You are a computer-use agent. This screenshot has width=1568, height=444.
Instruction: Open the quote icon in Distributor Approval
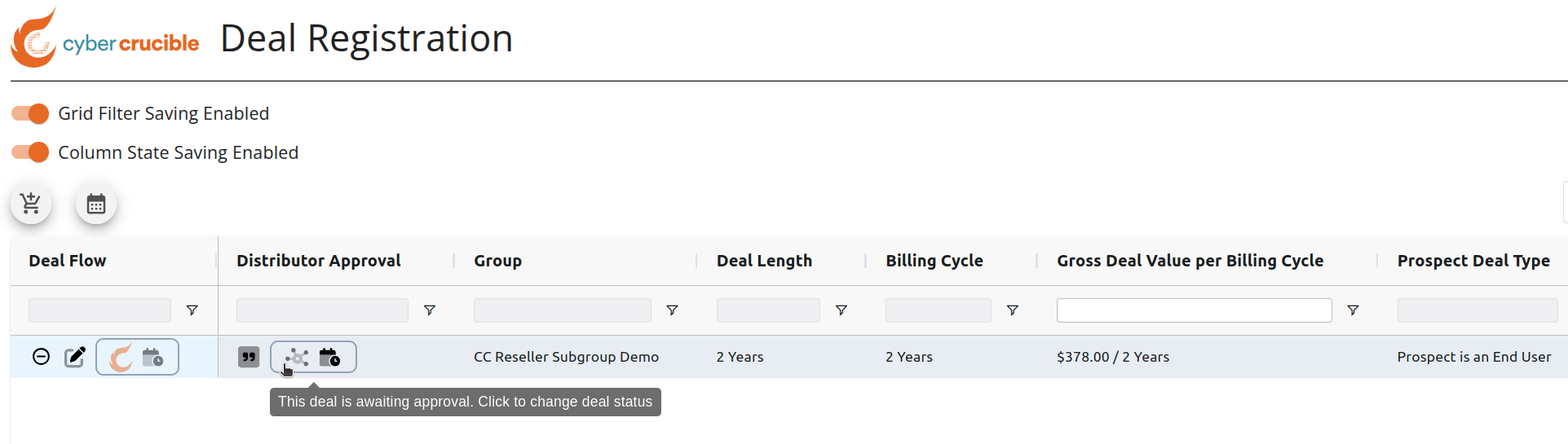click(x=249, y=357)
